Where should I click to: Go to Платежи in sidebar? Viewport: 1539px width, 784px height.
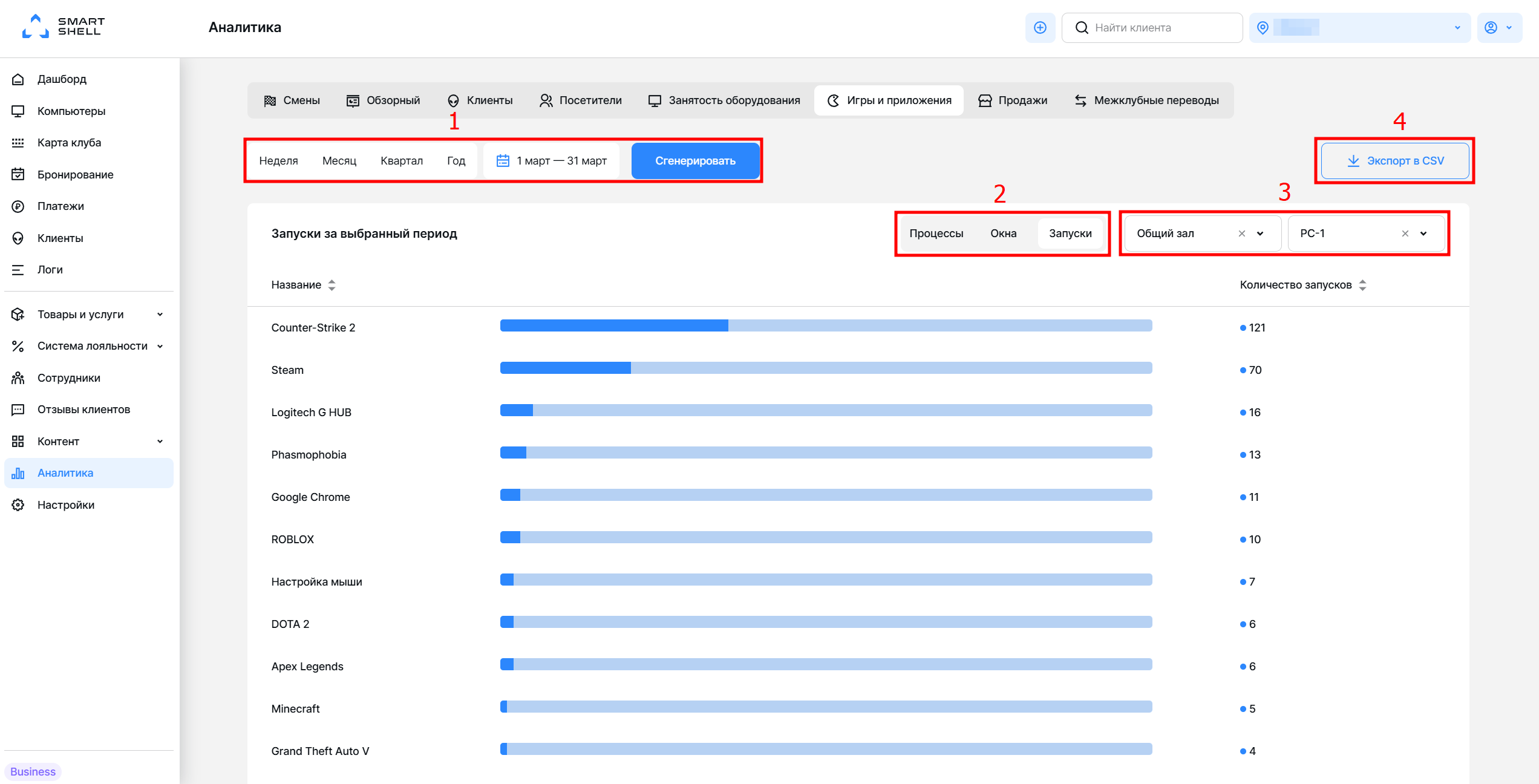89,206
